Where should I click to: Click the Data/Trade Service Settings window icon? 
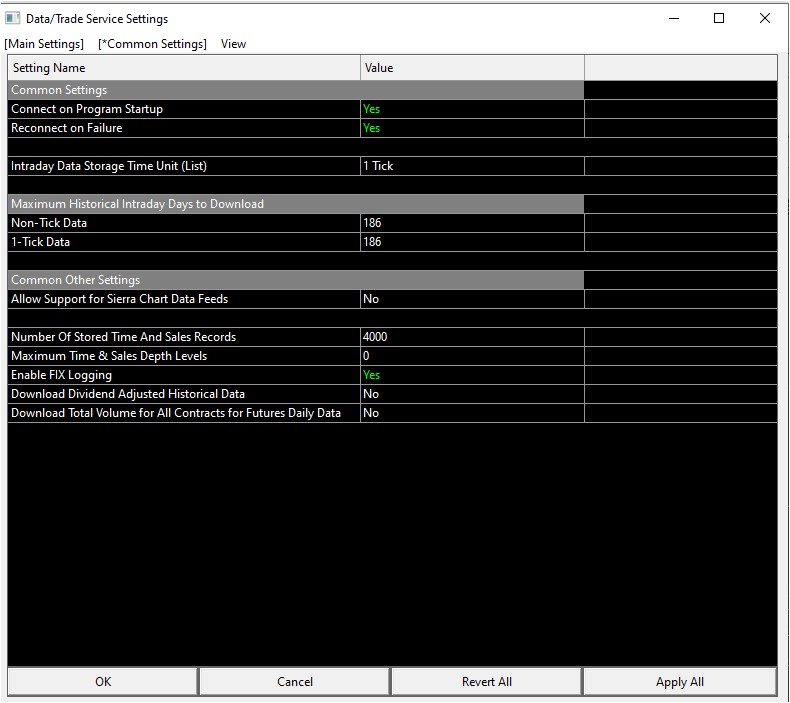[13, 19]
